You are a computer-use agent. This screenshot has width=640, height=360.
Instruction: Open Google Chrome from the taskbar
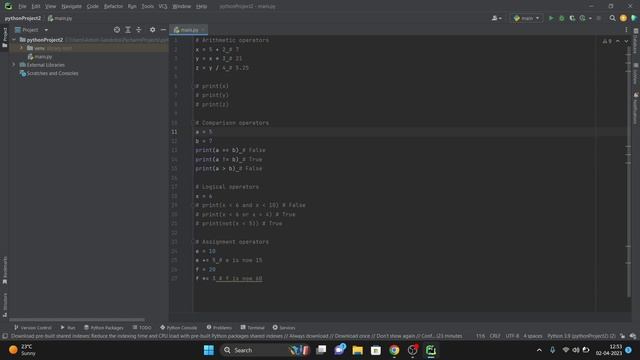click(x=394, y=350)
